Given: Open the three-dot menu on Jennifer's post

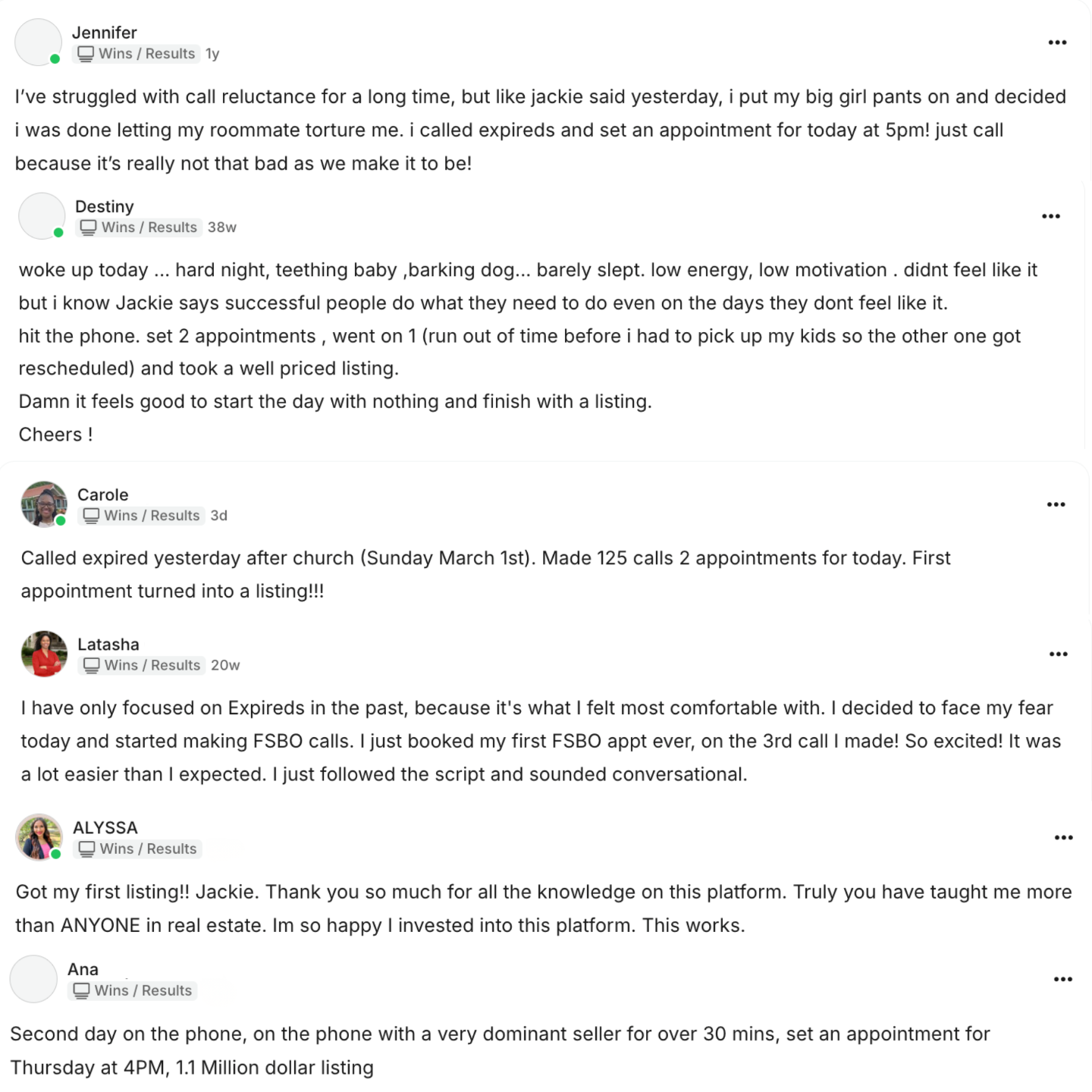Looking at the screenshot, I should tap(1057, 42).
